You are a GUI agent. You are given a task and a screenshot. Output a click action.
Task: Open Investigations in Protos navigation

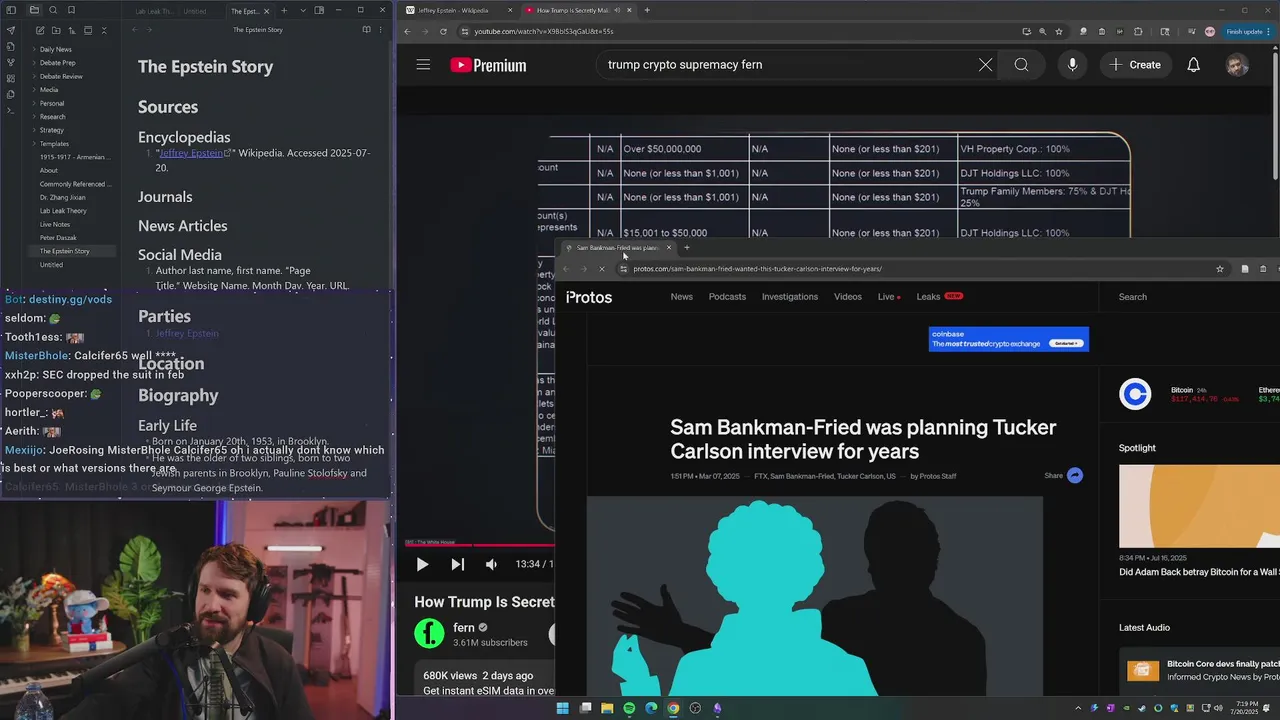(790, 297)
